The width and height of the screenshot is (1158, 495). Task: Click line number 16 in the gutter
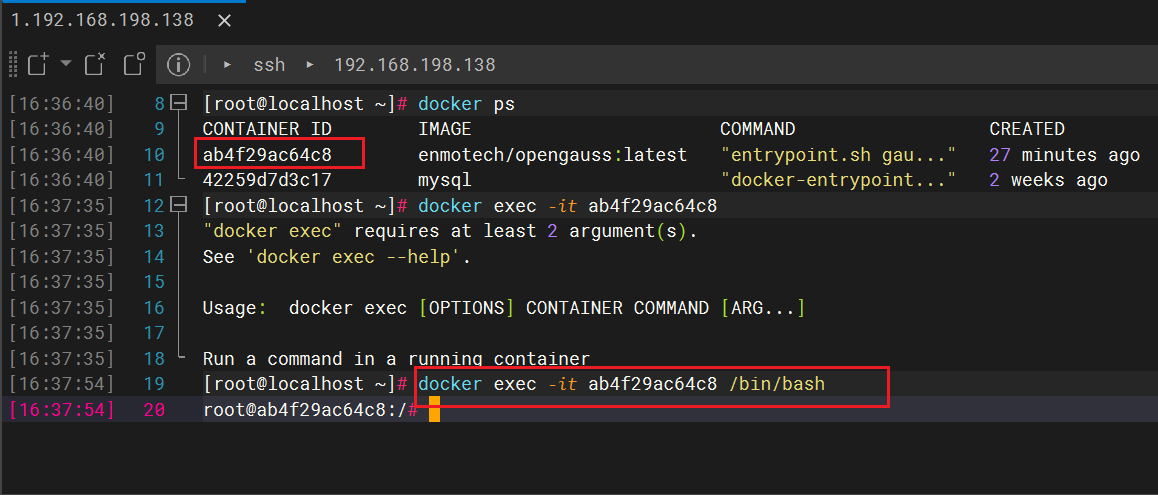(154, 307)
